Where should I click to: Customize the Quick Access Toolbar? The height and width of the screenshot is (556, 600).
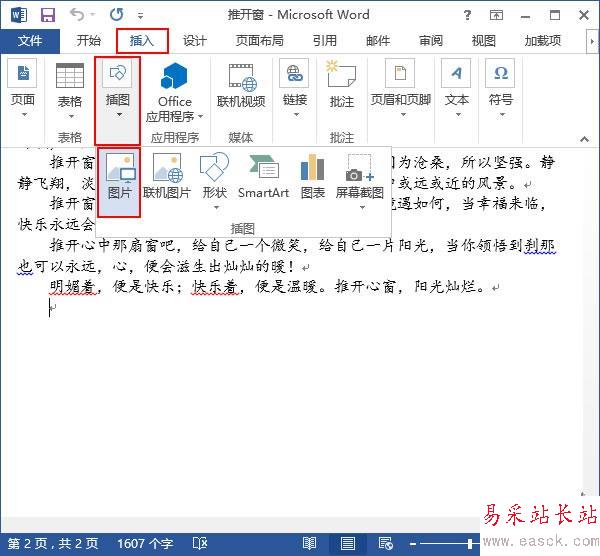pos(140,16)
